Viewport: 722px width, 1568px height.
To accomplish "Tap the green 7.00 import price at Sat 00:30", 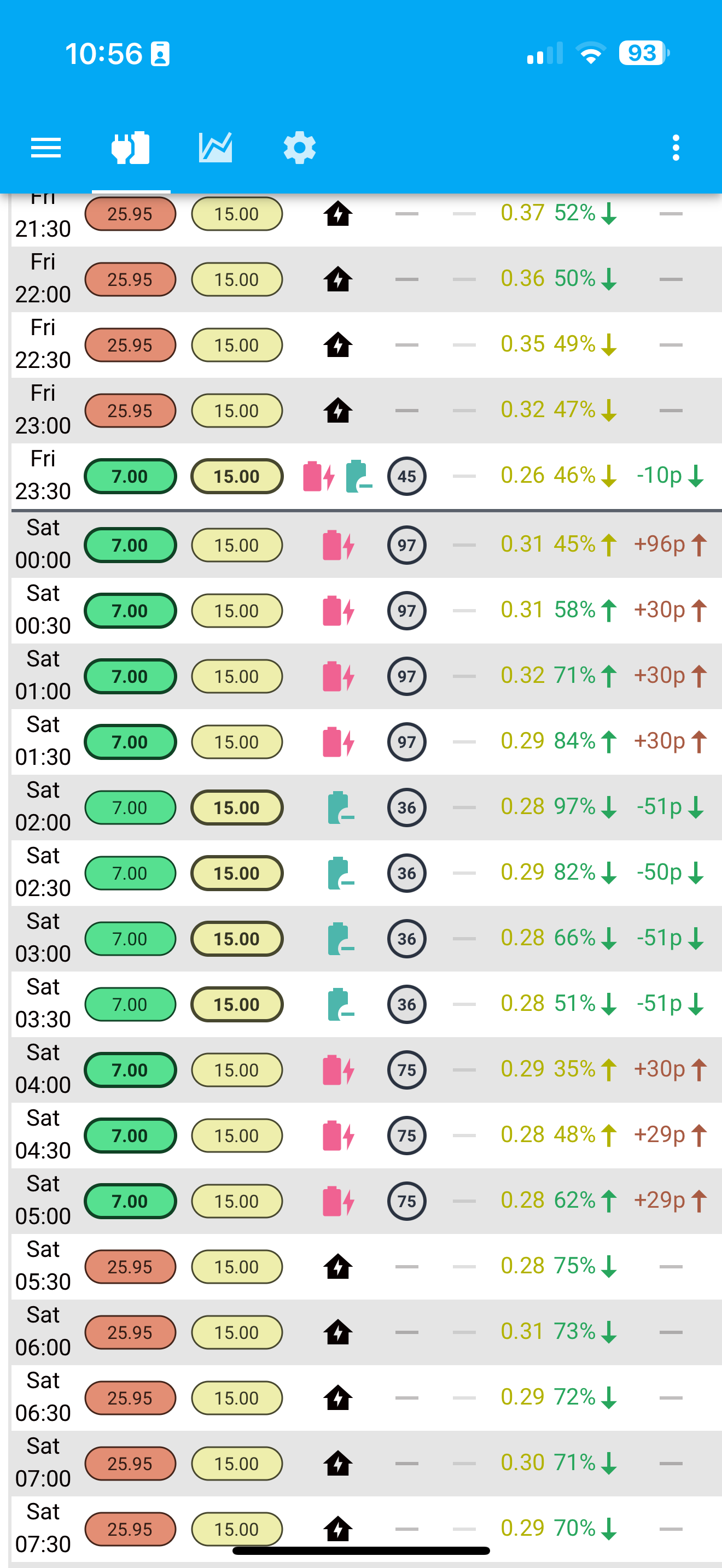I will (130, 611).
